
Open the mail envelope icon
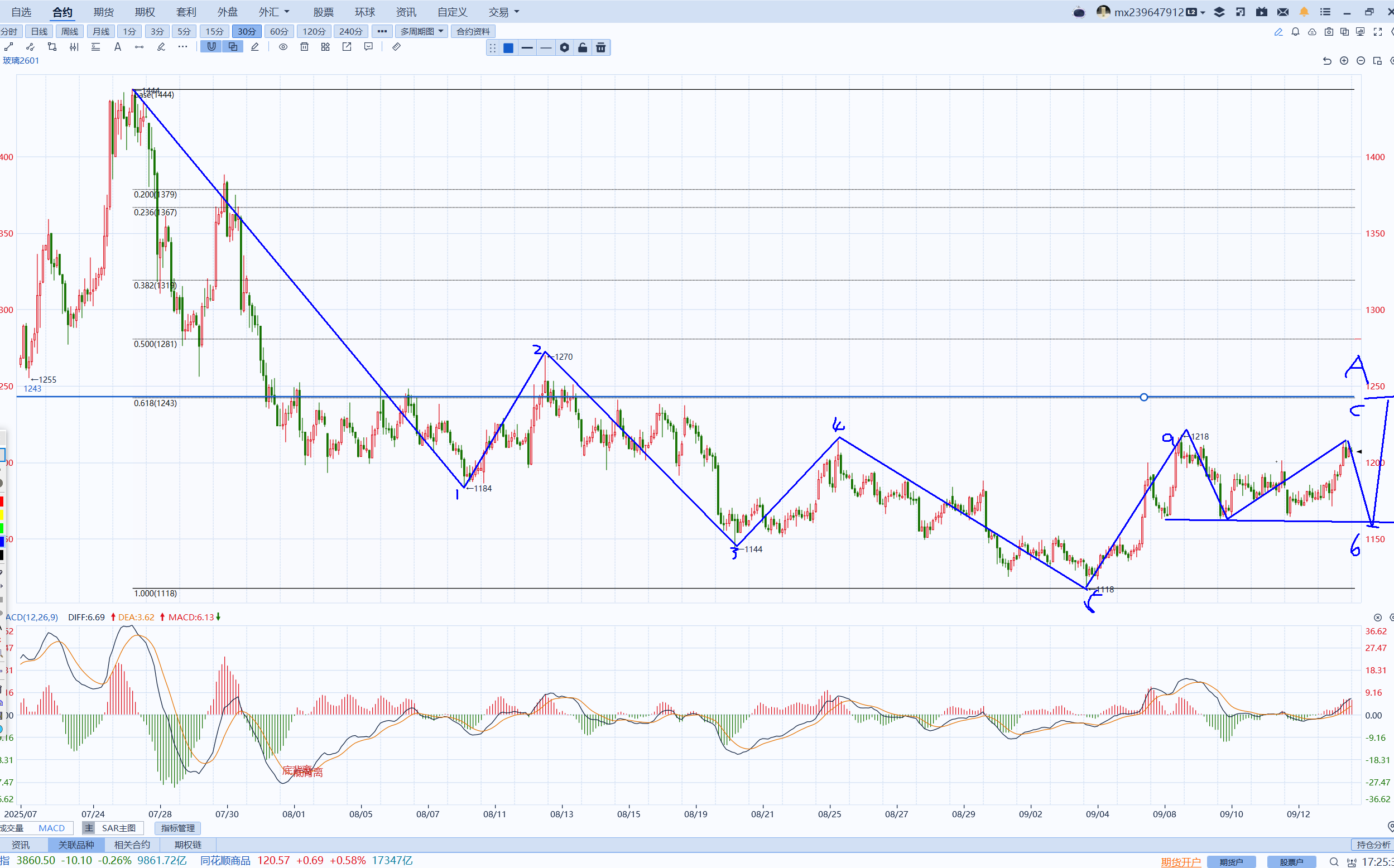[x=1282, y=12]
